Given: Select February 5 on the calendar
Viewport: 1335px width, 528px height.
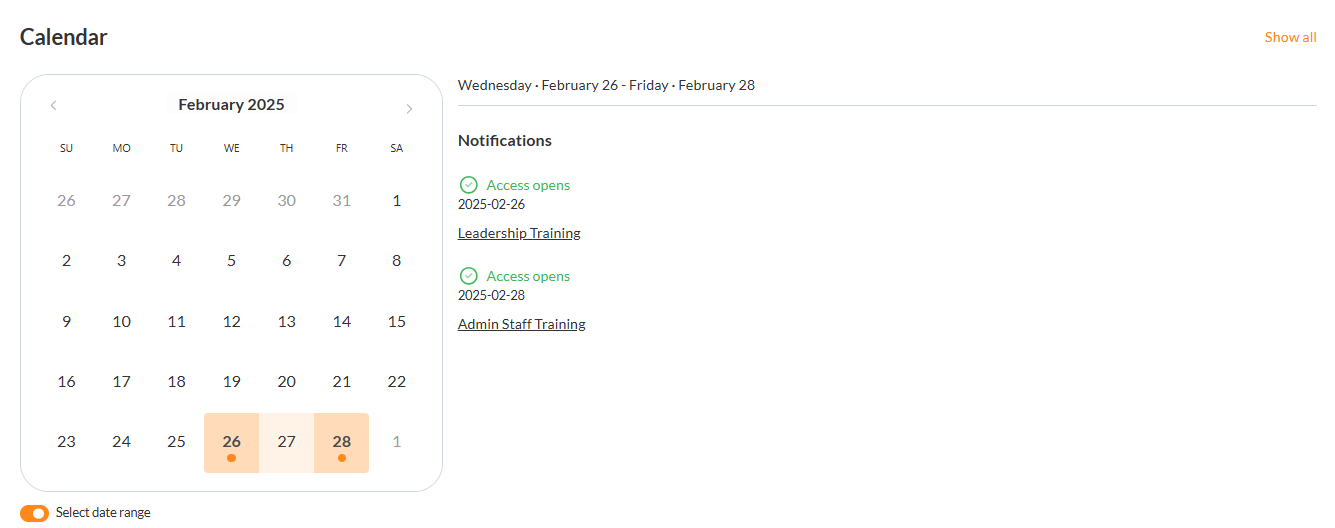Looking at the screenshot, I should 231,261.
